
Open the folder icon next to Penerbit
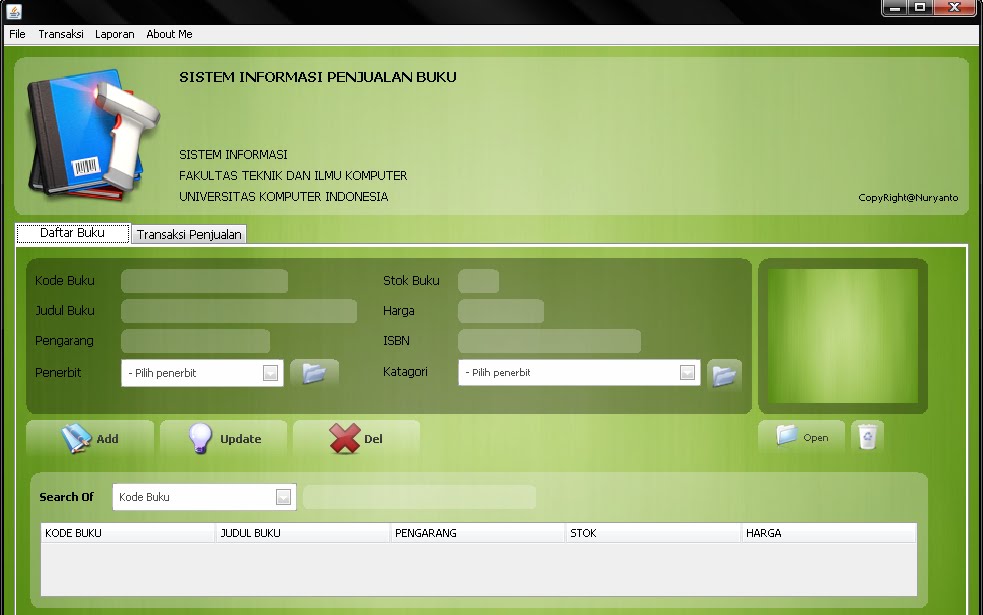314,372
